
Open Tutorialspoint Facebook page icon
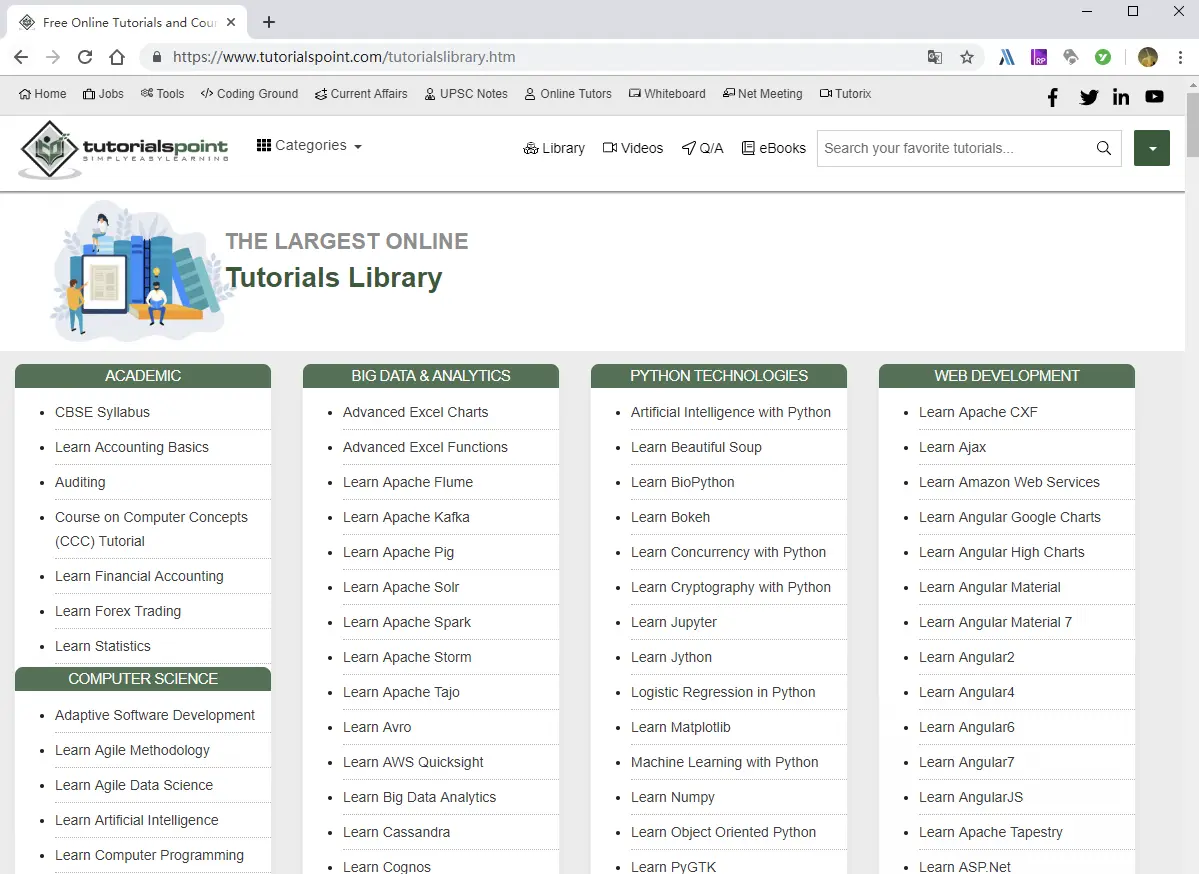pyautogui.click(x=1053, y=97)
